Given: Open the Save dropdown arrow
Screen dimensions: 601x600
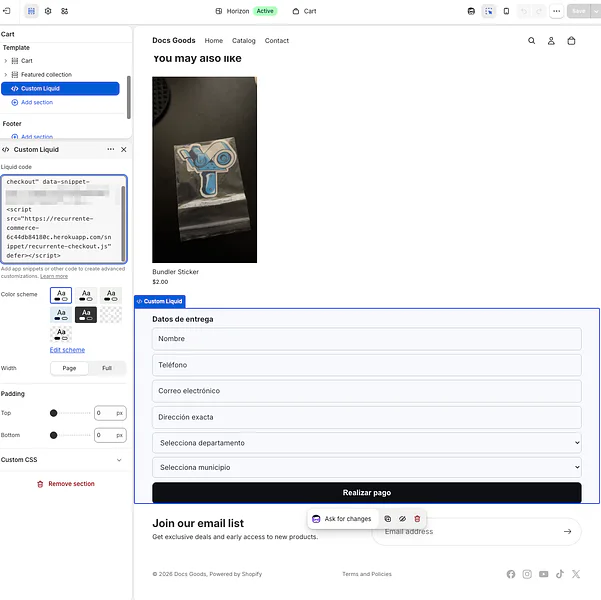Looking at the screenshot, I should click(596, 11).
